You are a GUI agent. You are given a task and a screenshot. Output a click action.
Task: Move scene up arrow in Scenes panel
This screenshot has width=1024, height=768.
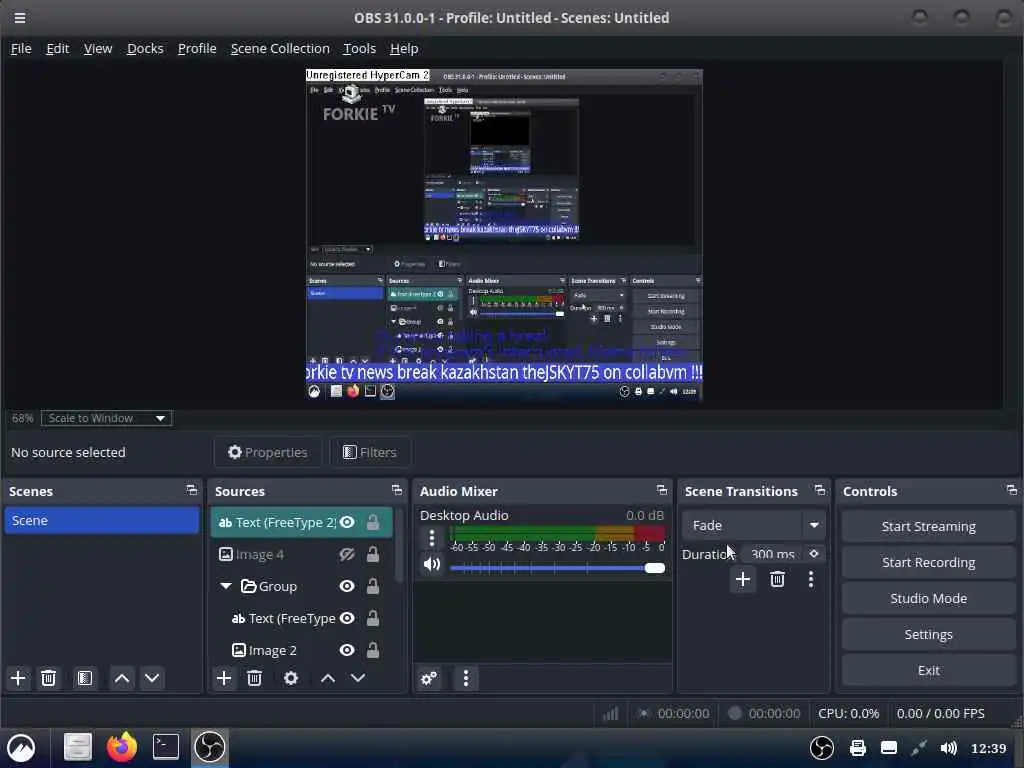tap(121, 678)
